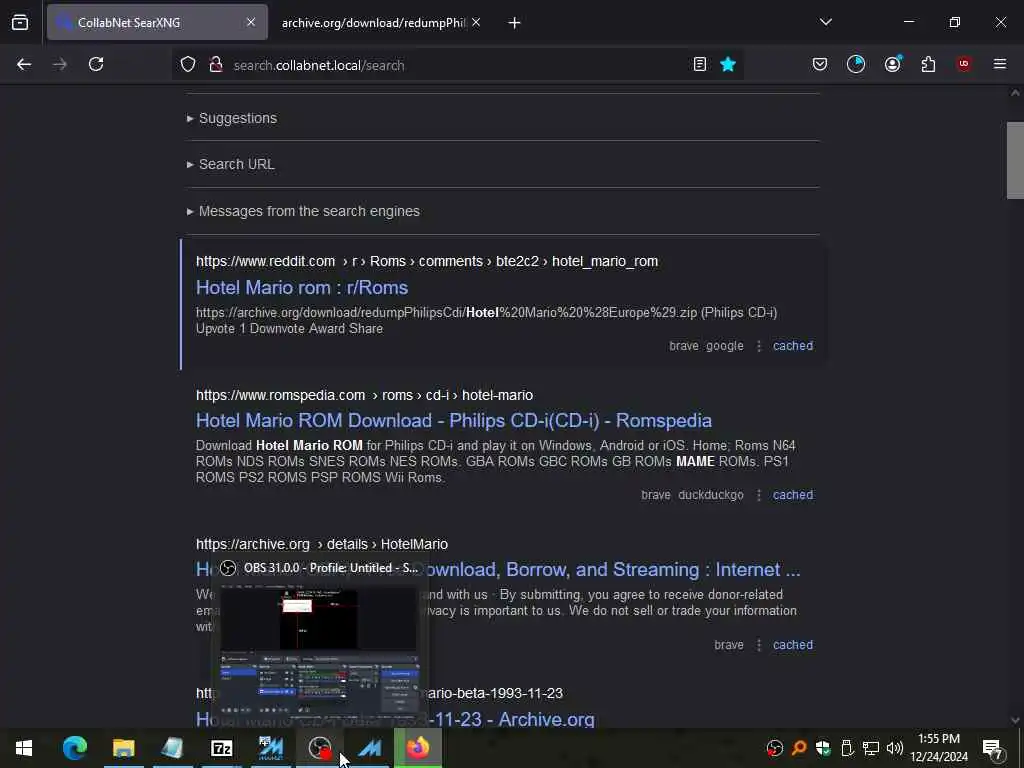Screen dimensions: 1024x768
Task: Open Windows Security shield tray icon
Action: (x=823, y=748)
